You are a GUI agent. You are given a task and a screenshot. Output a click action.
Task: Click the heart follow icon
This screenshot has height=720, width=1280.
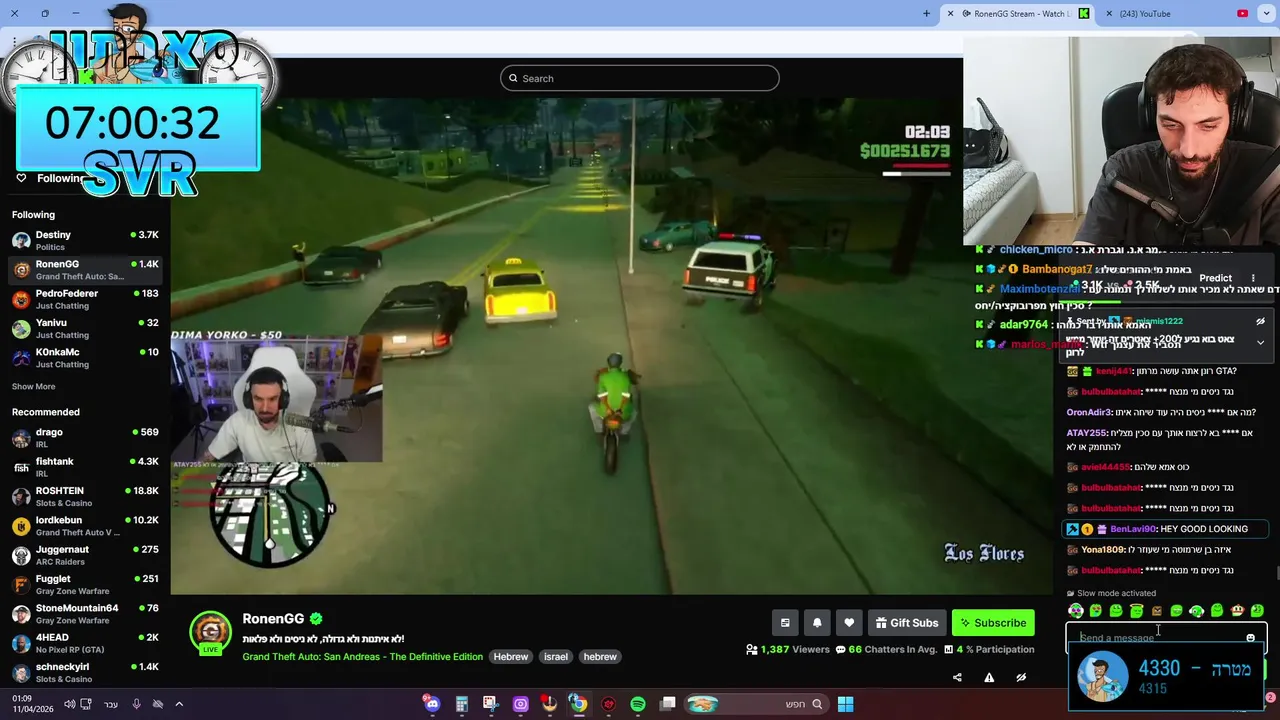pos(849,623)
